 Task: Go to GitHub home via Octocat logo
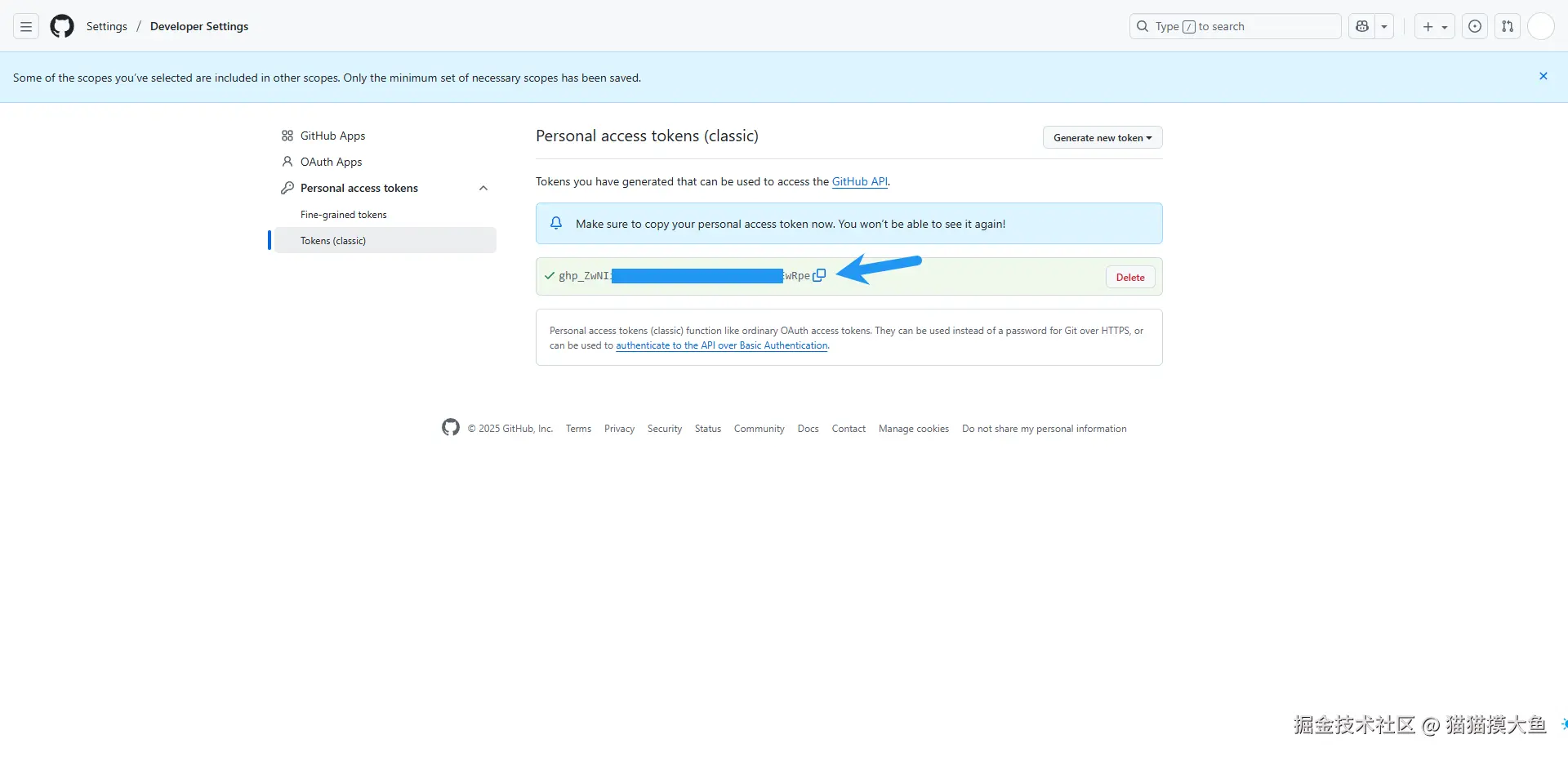(62, 27)
